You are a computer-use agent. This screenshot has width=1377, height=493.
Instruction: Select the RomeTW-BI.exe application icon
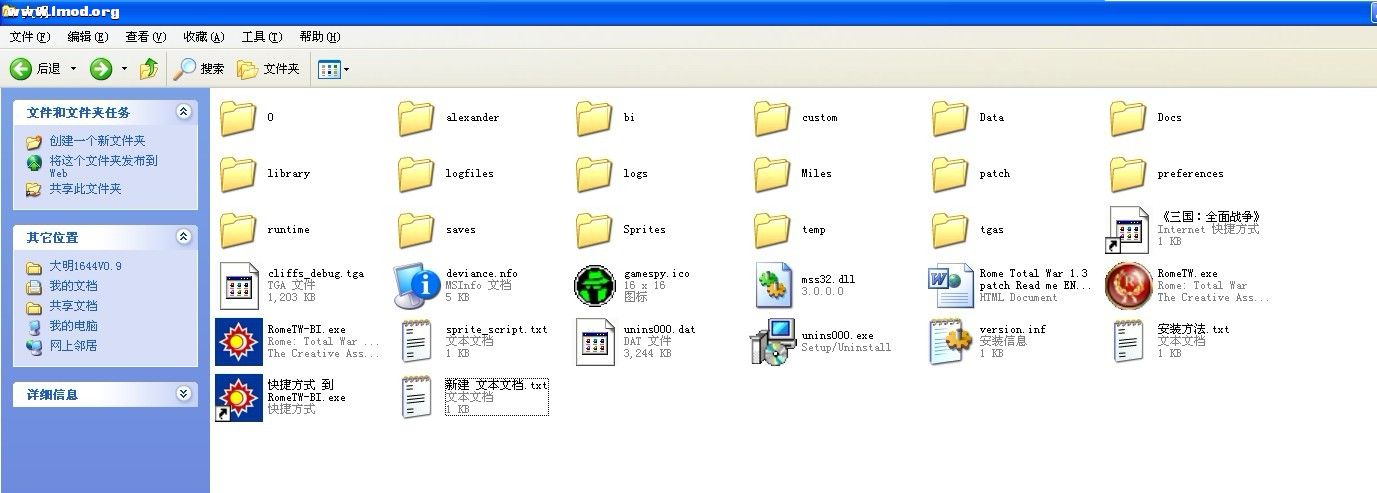click(239, 342)
